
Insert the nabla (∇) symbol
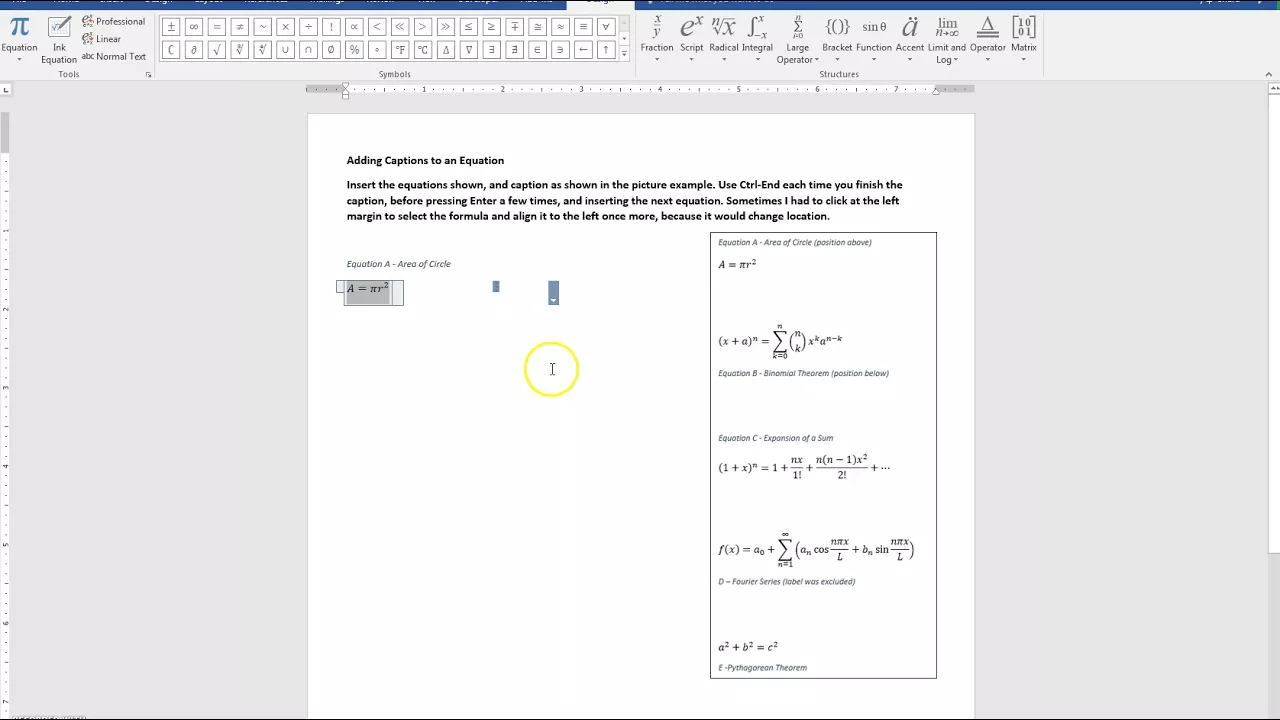tap(468, 50)
